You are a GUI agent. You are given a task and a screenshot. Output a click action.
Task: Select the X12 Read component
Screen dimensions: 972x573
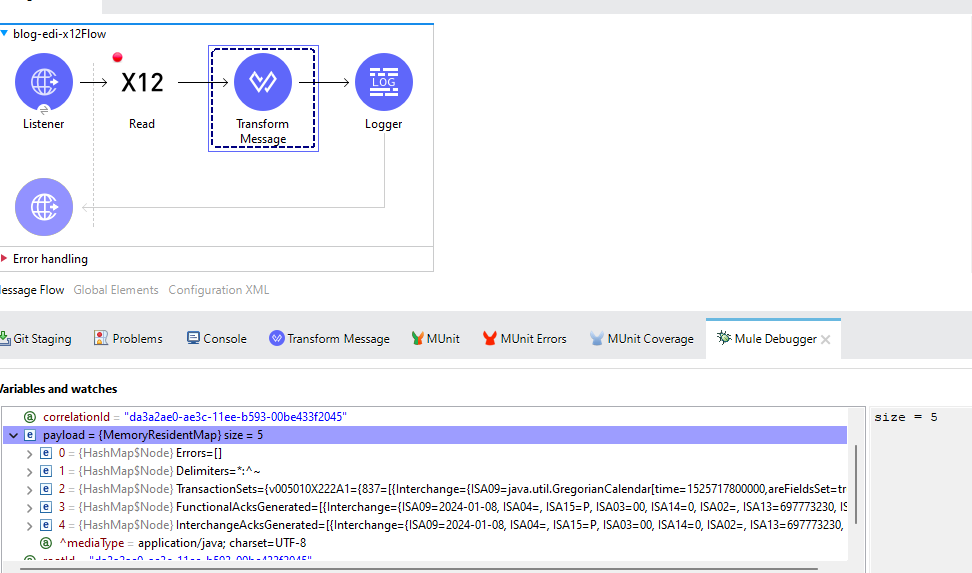click(x=142, y=83)
